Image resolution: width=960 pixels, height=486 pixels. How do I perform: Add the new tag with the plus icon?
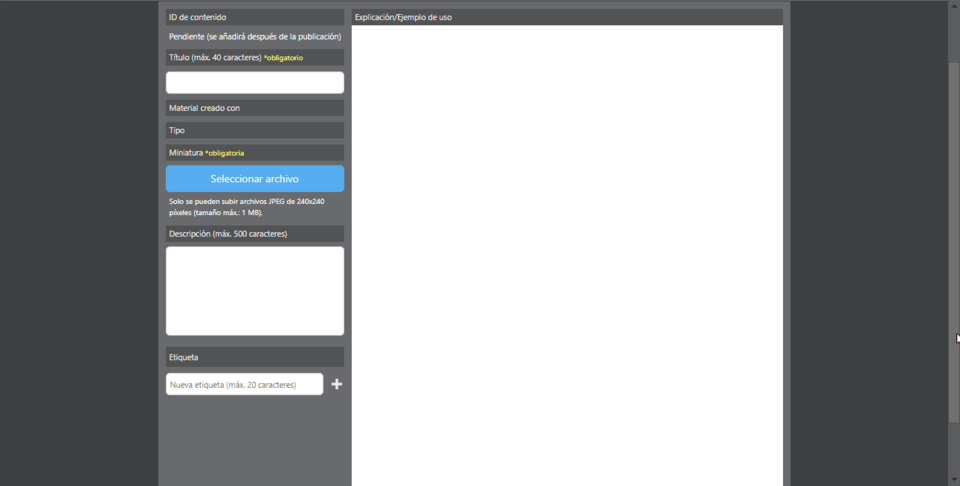[336, 384]
